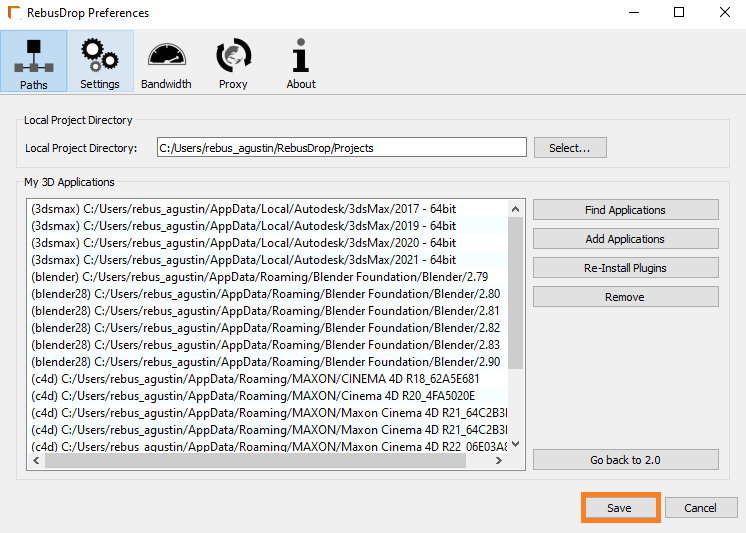Viewport: 746px width, 533px height.
Task: Select the 3dsMax/2021 - 64bit entry
Action: (x=267, y=260)
